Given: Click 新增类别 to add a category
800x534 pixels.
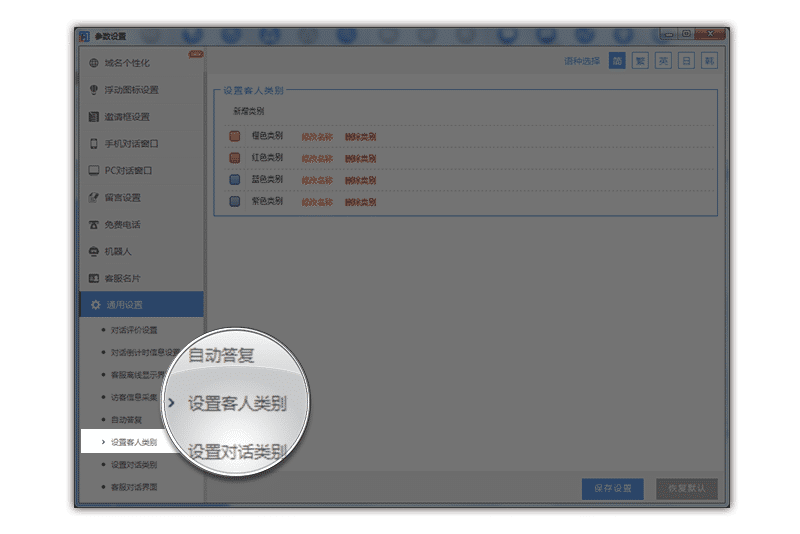Looking at the screenshot, I should 248,111.
